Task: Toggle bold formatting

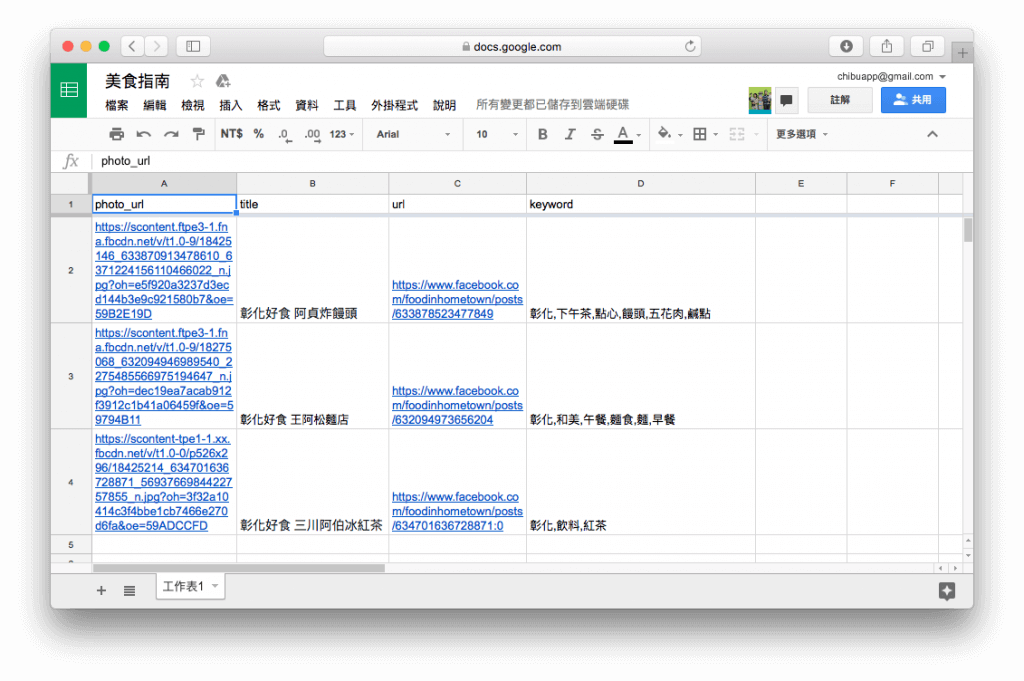Action: pyautogui.click(x=543, y=134)
